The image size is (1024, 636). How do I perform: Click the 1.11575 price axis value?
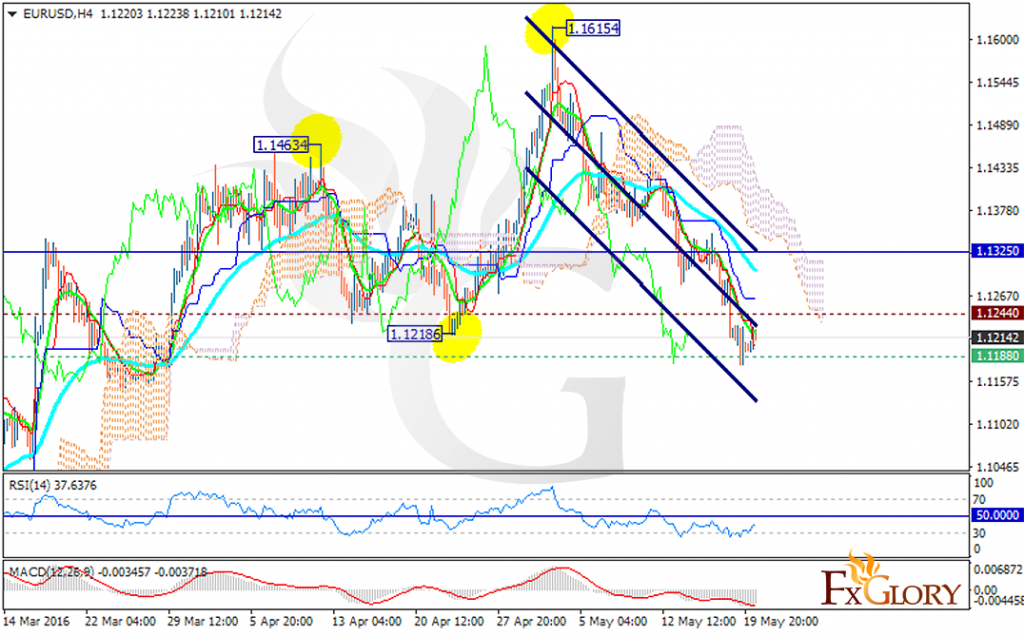(x=998, y=381)
